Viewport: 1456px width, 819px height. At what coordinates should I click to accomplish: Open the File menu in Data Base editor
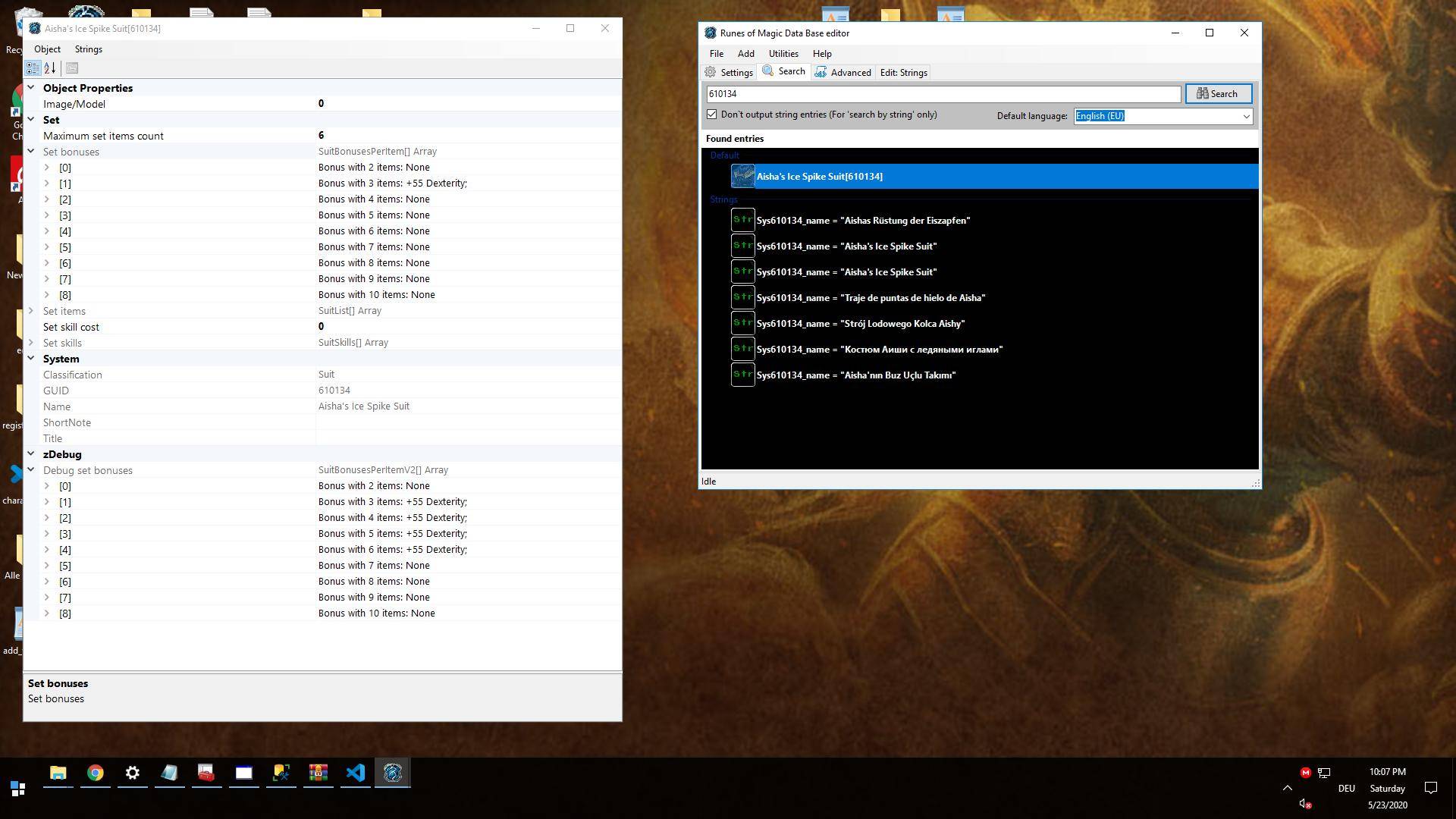pyautogui.click(x=716, y=54)
